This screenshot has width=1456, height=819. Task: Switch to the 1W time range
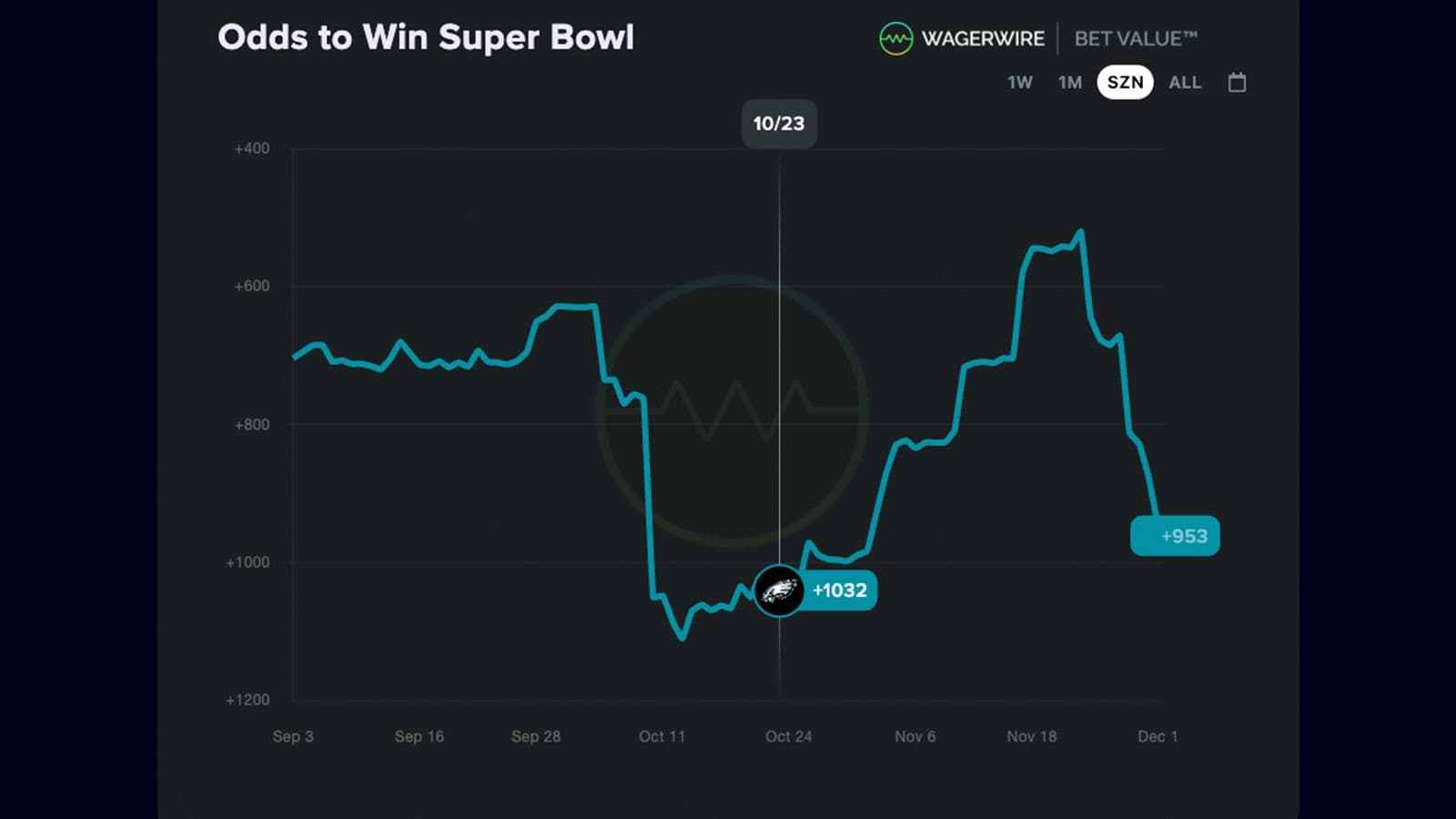click(1019, 83)
